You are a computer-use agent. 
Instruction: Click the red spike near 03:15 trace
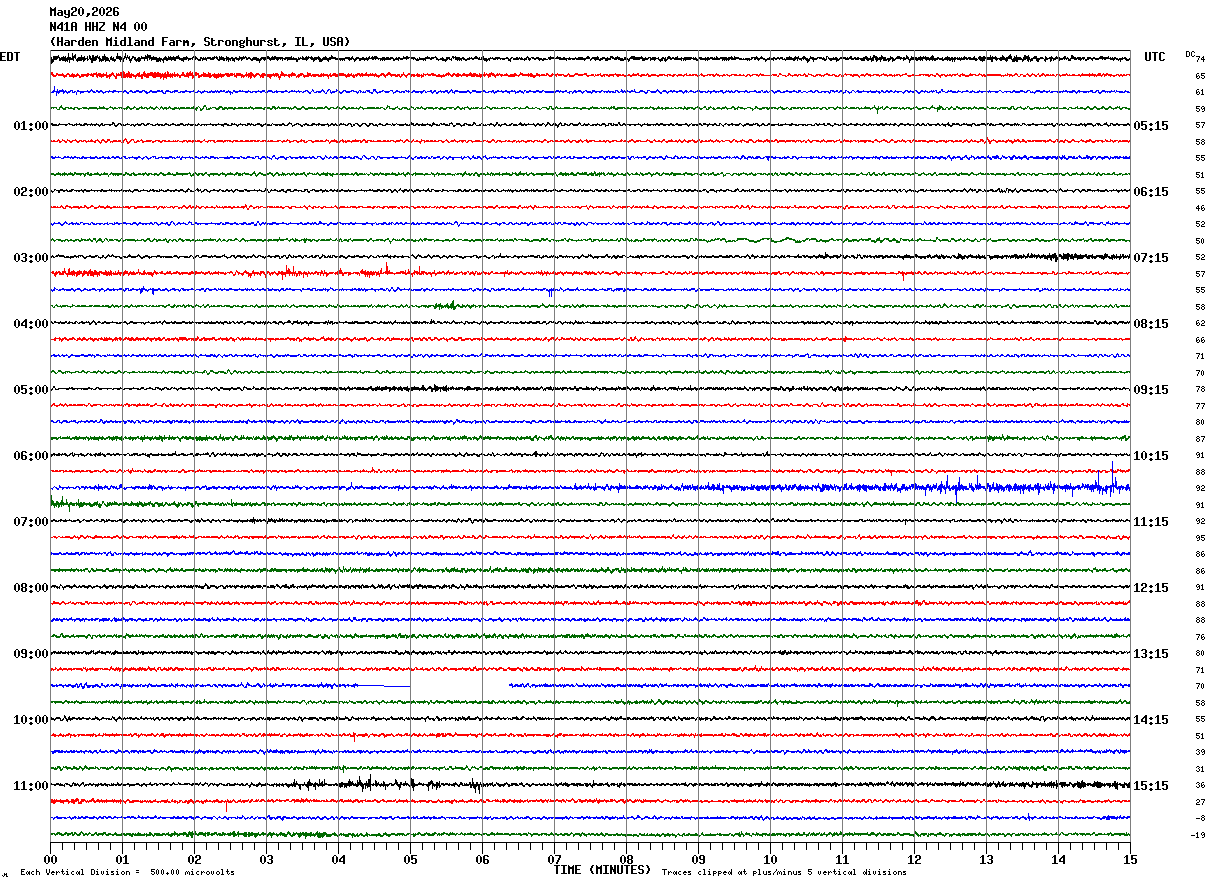click(x=387, y=267)
